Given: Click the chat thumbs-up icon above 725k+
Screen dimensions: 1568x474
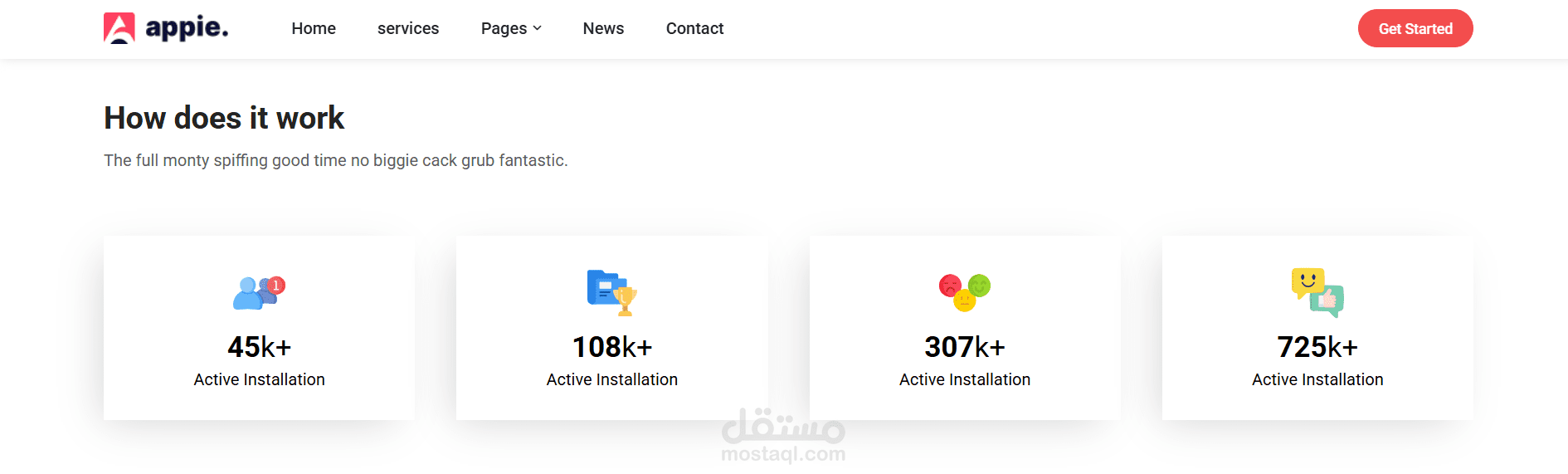Looking at the screenshot, I should click(1317, 293).
